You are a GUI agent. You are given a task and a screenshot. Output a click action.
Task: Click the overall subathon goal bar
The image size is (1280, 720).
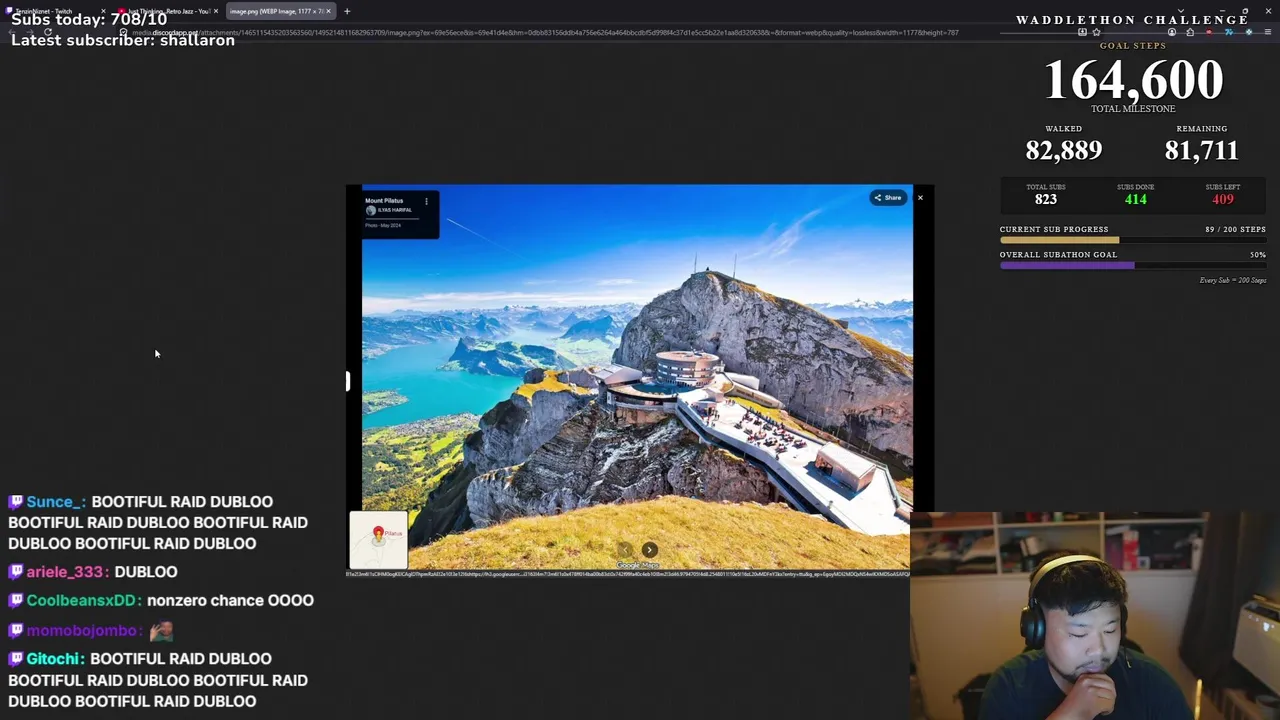click(1132, 265)
